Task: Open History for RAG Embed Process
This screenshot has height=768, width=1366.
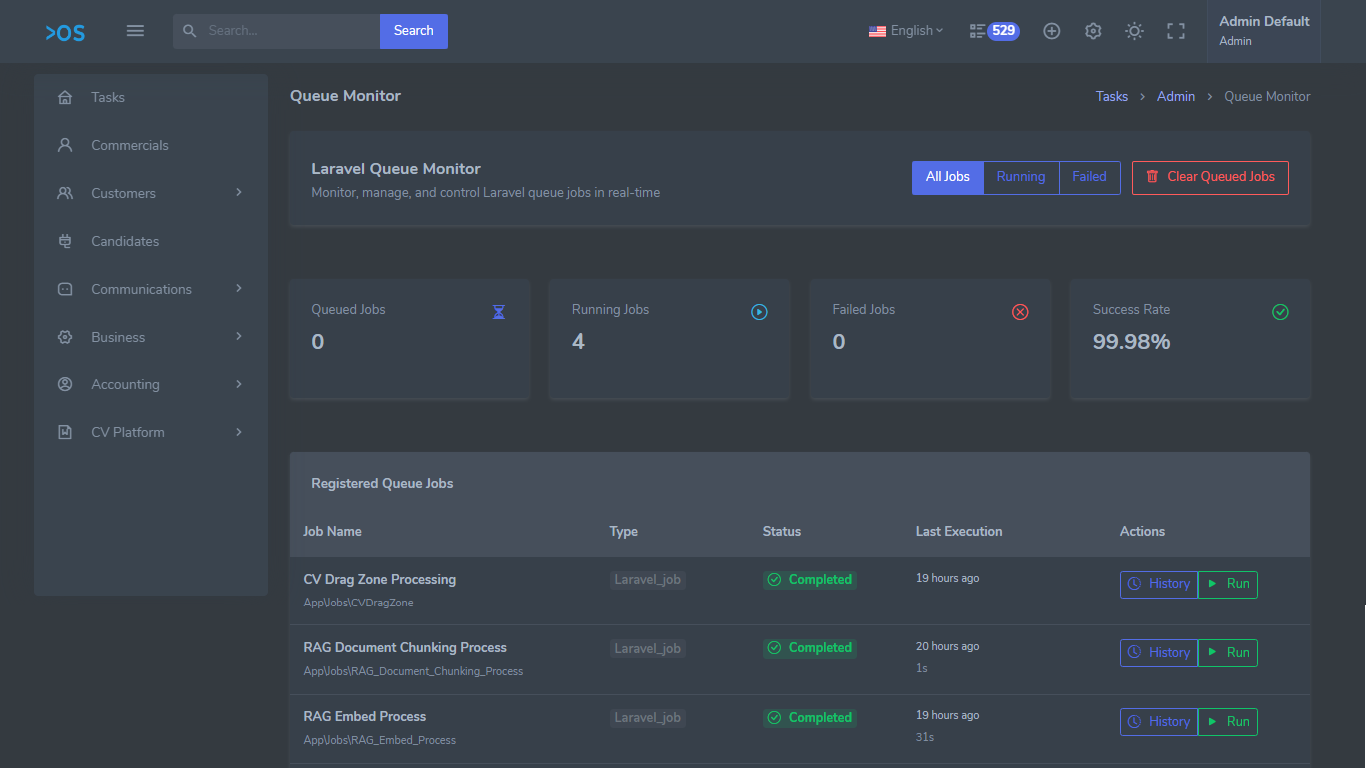Action: coord(1159,722)
